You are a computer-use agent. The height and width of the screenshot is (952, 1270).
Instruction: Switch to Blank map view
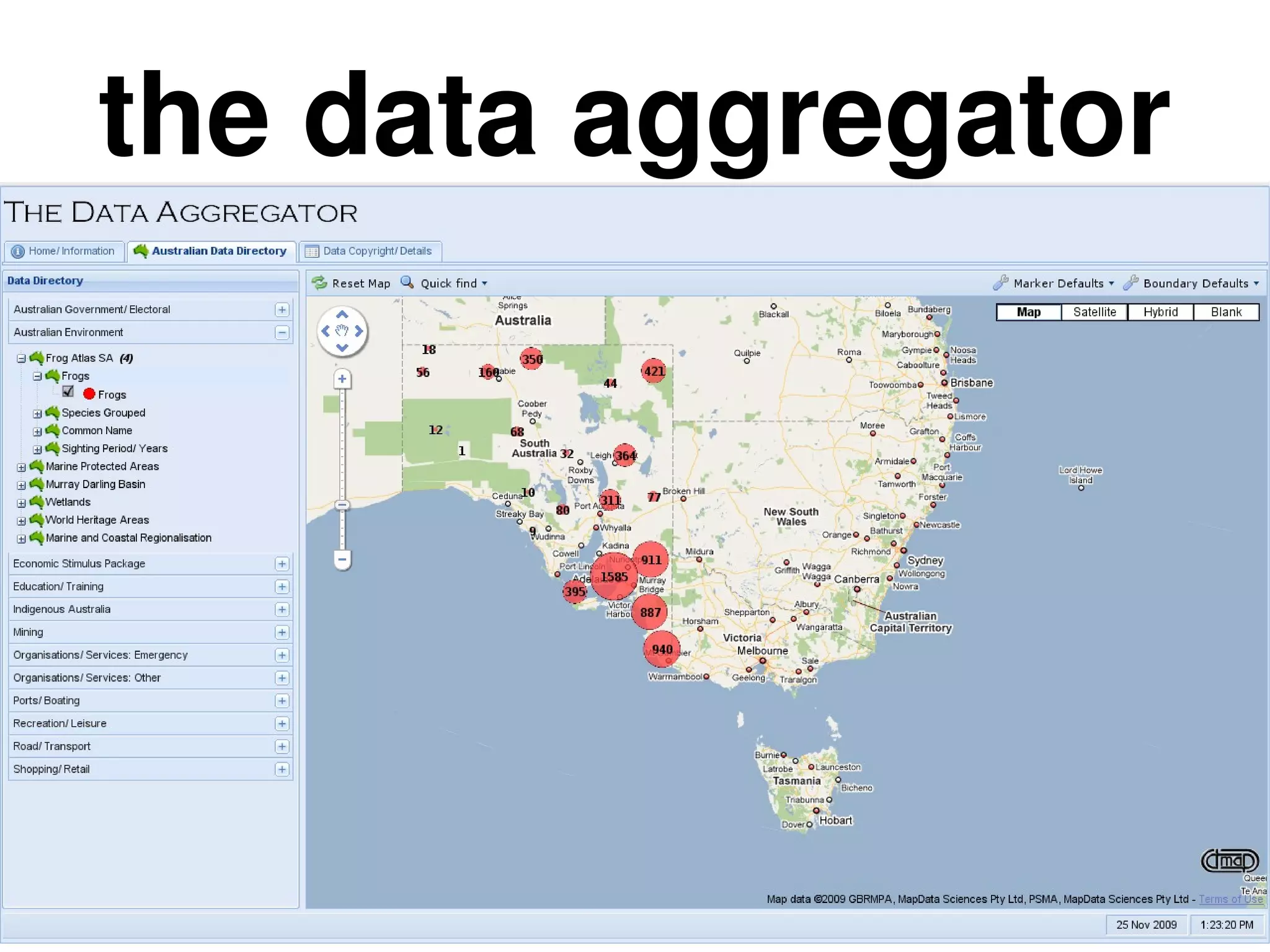click(1226, 312)
